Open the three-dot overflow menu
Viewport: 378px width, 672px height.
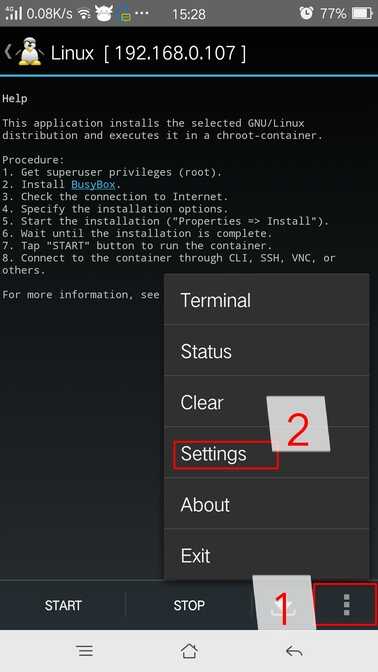point(347,605)
